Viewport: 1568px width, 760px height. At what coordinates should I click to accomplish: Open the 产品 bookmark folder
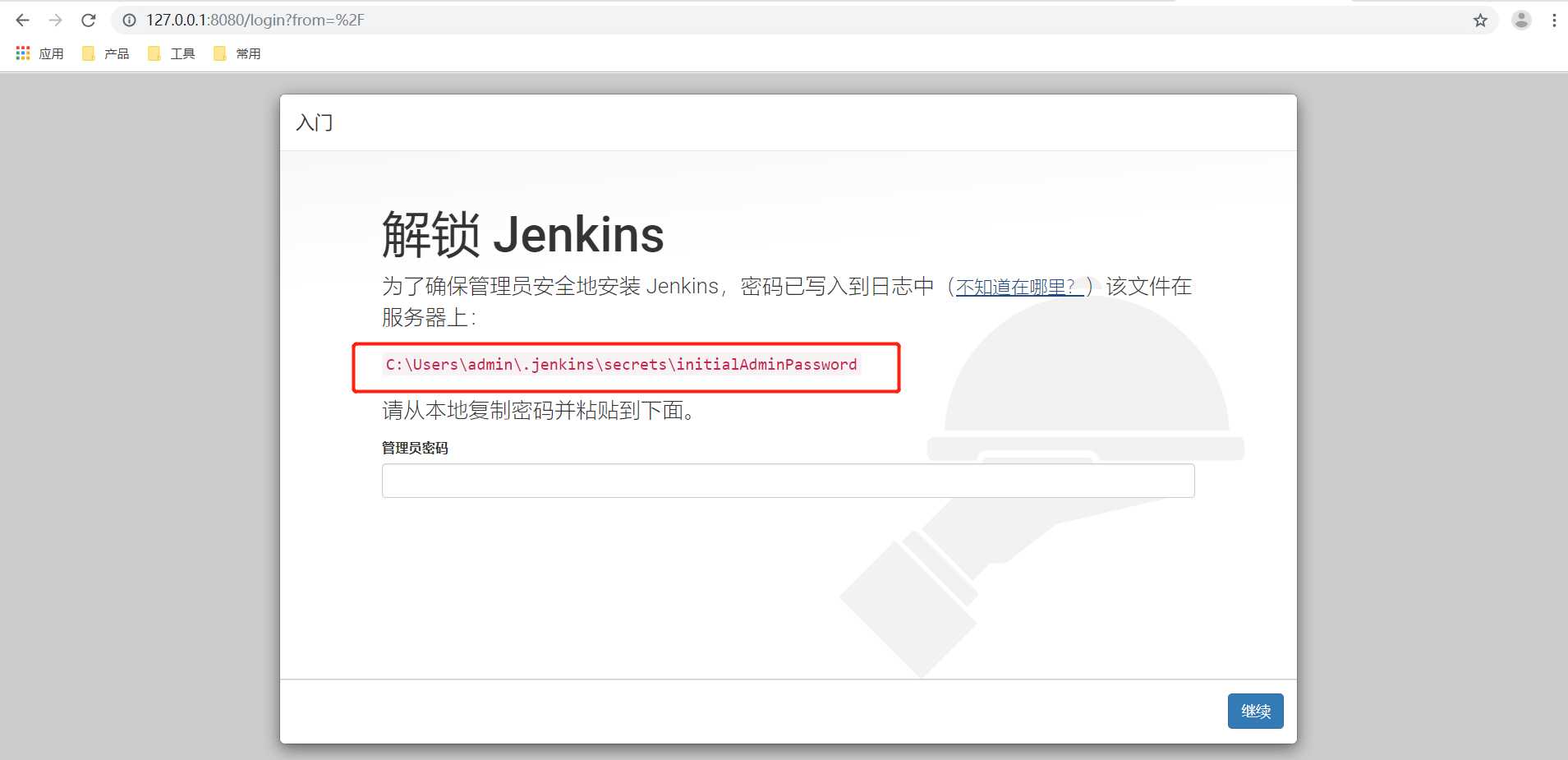(x=106, y=53)
